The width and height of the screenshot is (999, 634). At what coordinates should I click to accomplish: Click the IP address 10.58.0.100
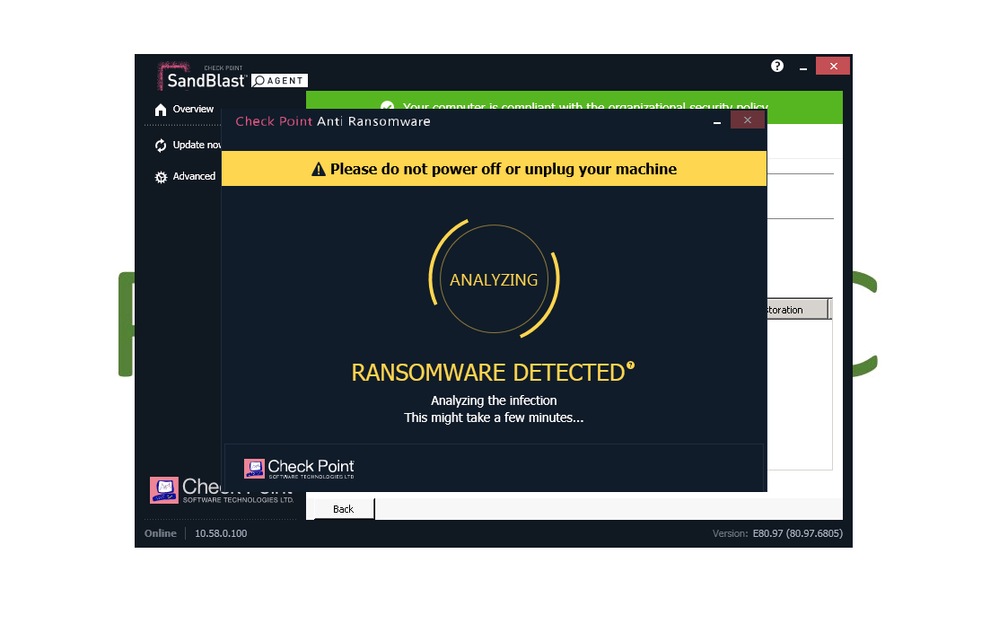[220, 533]
